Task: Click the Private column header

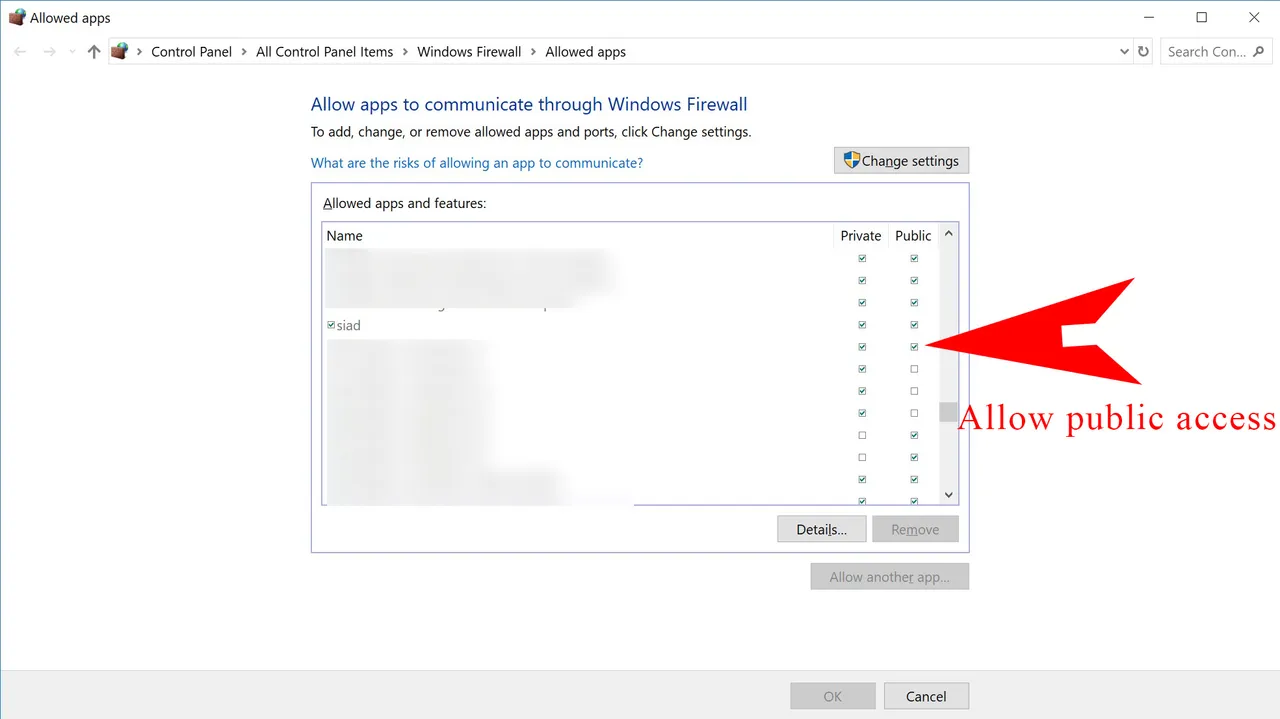Action: 861,236
